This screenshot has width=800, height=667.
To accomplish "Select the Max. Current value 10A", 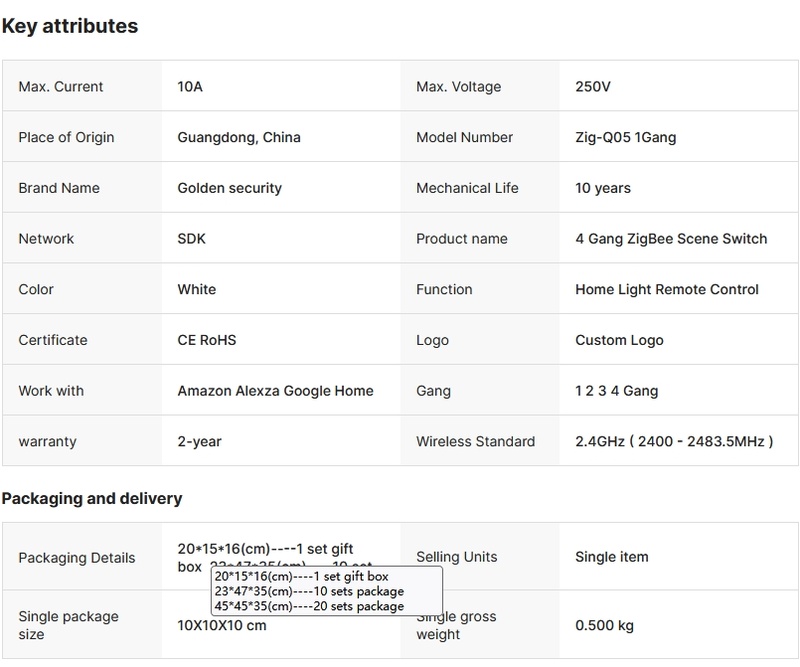I will [x=190, y=87].
